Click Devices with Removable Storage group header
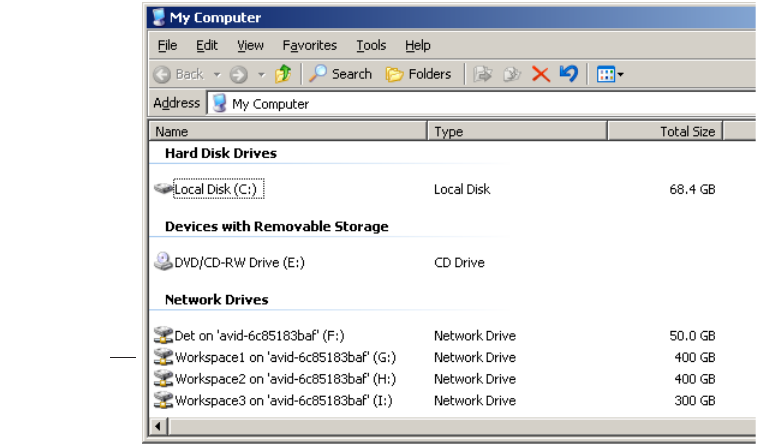758x446 pixels. (277, 227)
